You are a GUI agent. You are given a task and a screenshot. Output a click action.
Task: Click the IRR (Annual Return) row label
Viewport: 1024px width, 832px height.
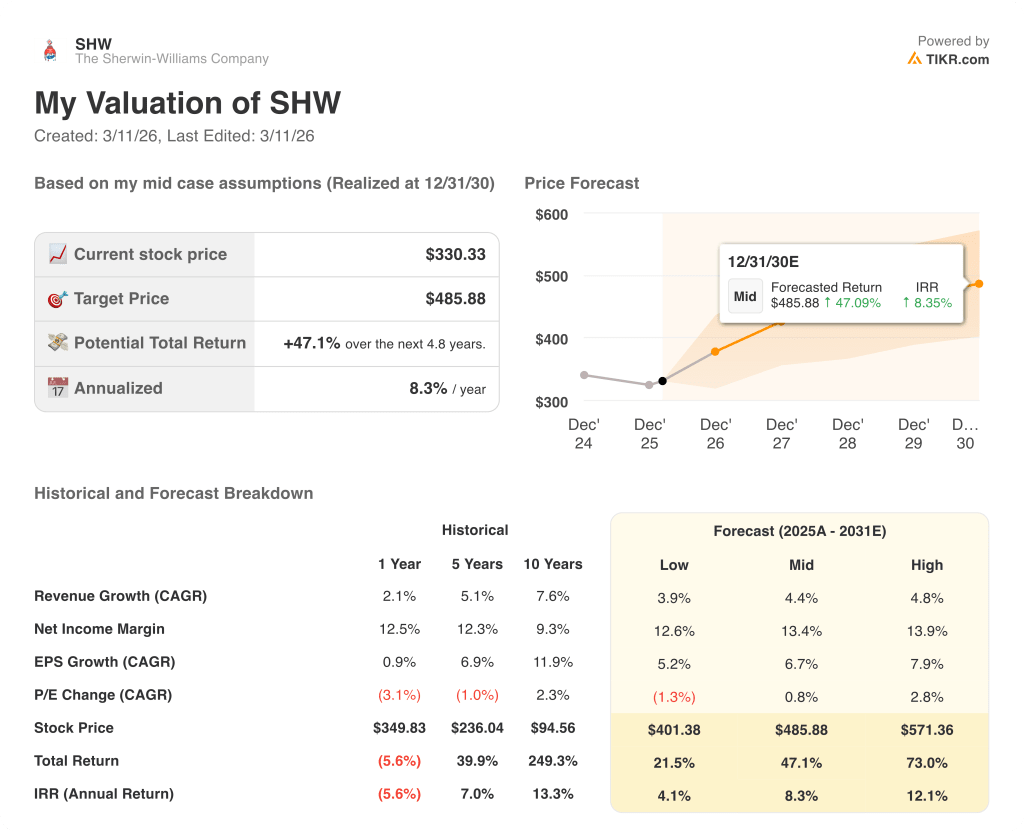point(102,794)
